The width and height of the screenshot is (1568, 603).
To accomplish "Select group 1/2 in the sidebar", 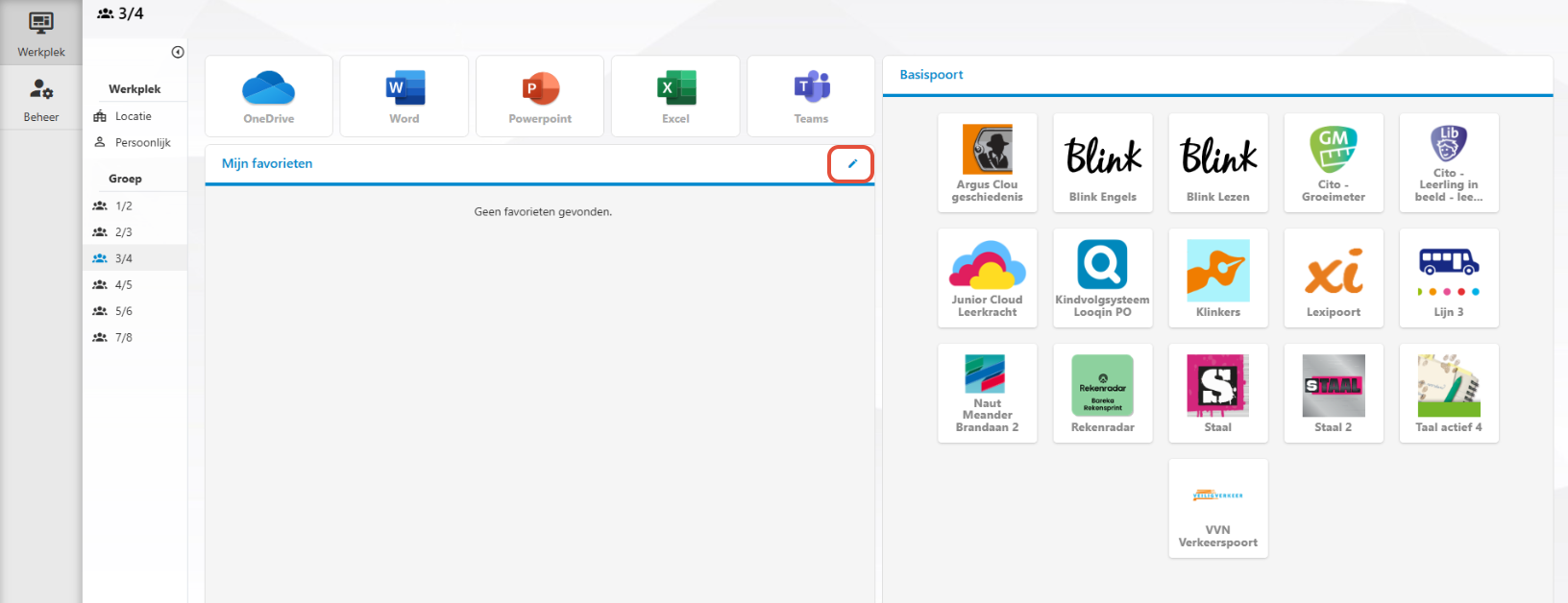I will coord(135,205).
